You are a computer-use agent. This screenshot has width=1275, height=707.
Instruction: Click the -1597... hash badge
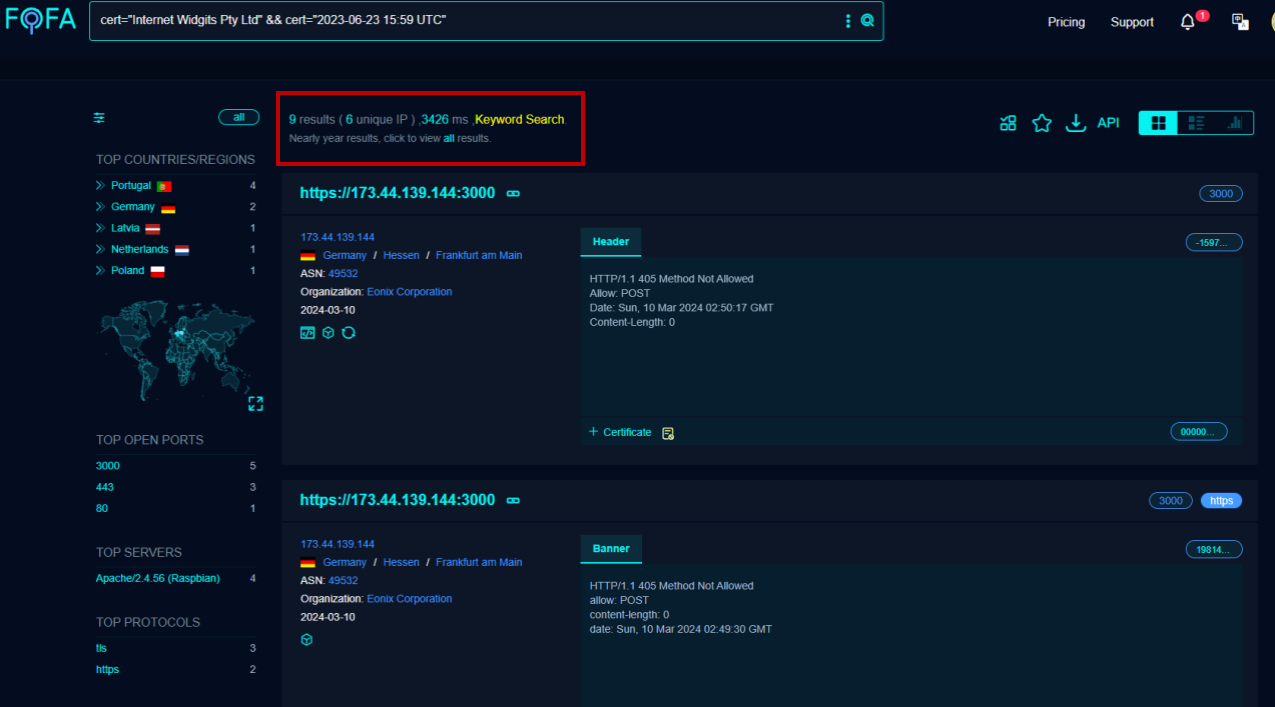tap(1214, 242)
